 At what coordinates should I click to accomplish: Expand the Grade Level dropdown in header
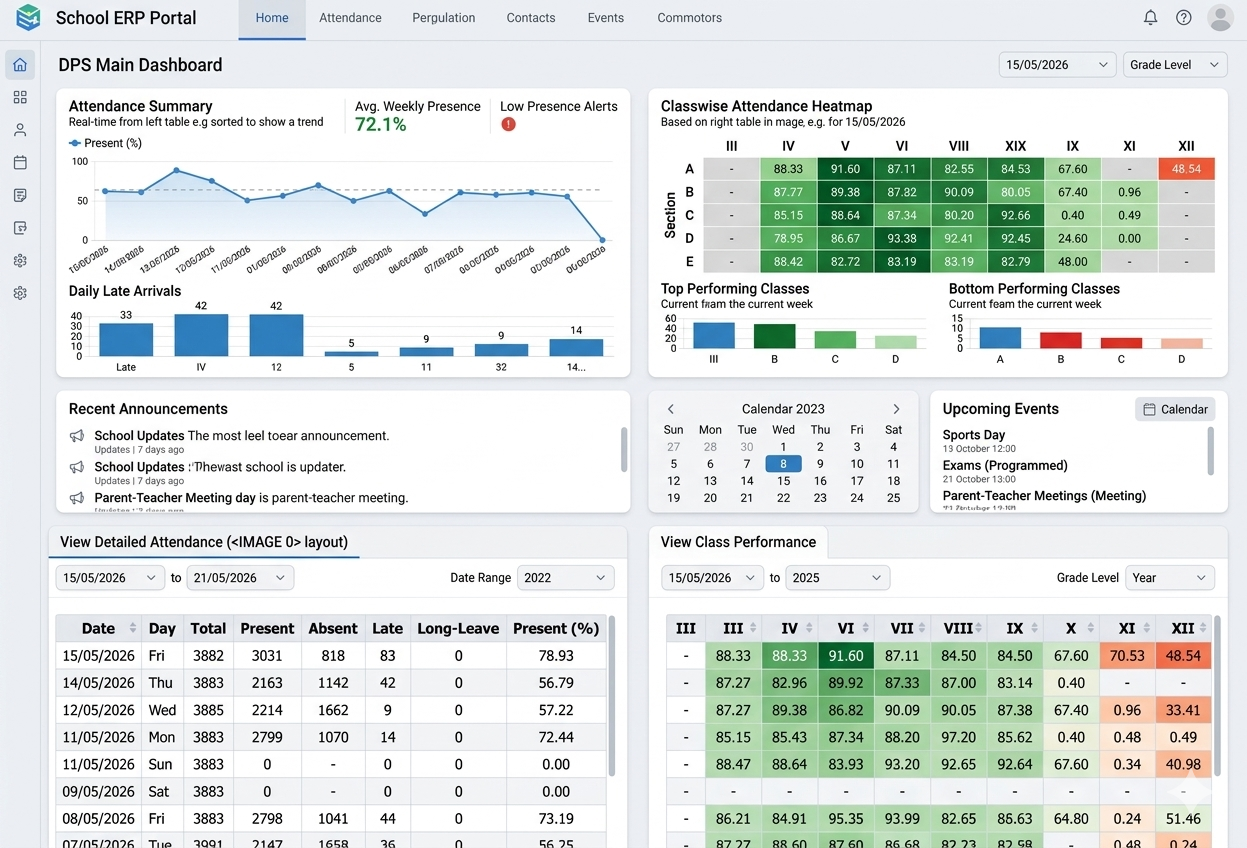(x=1175, y=64)
